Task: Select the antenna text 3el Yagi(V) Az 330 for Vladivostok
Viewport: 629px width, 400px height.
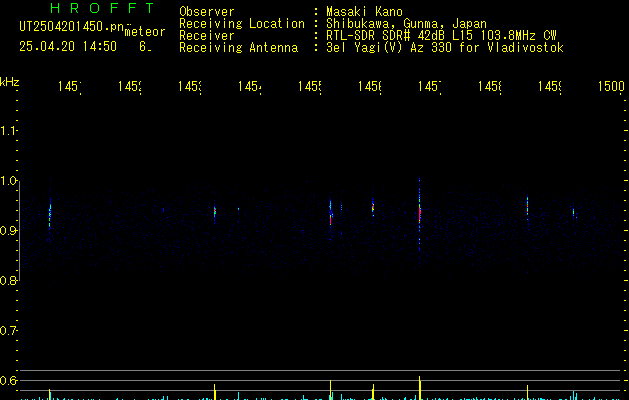Action: pyautogui.click(x=445, y=47)
